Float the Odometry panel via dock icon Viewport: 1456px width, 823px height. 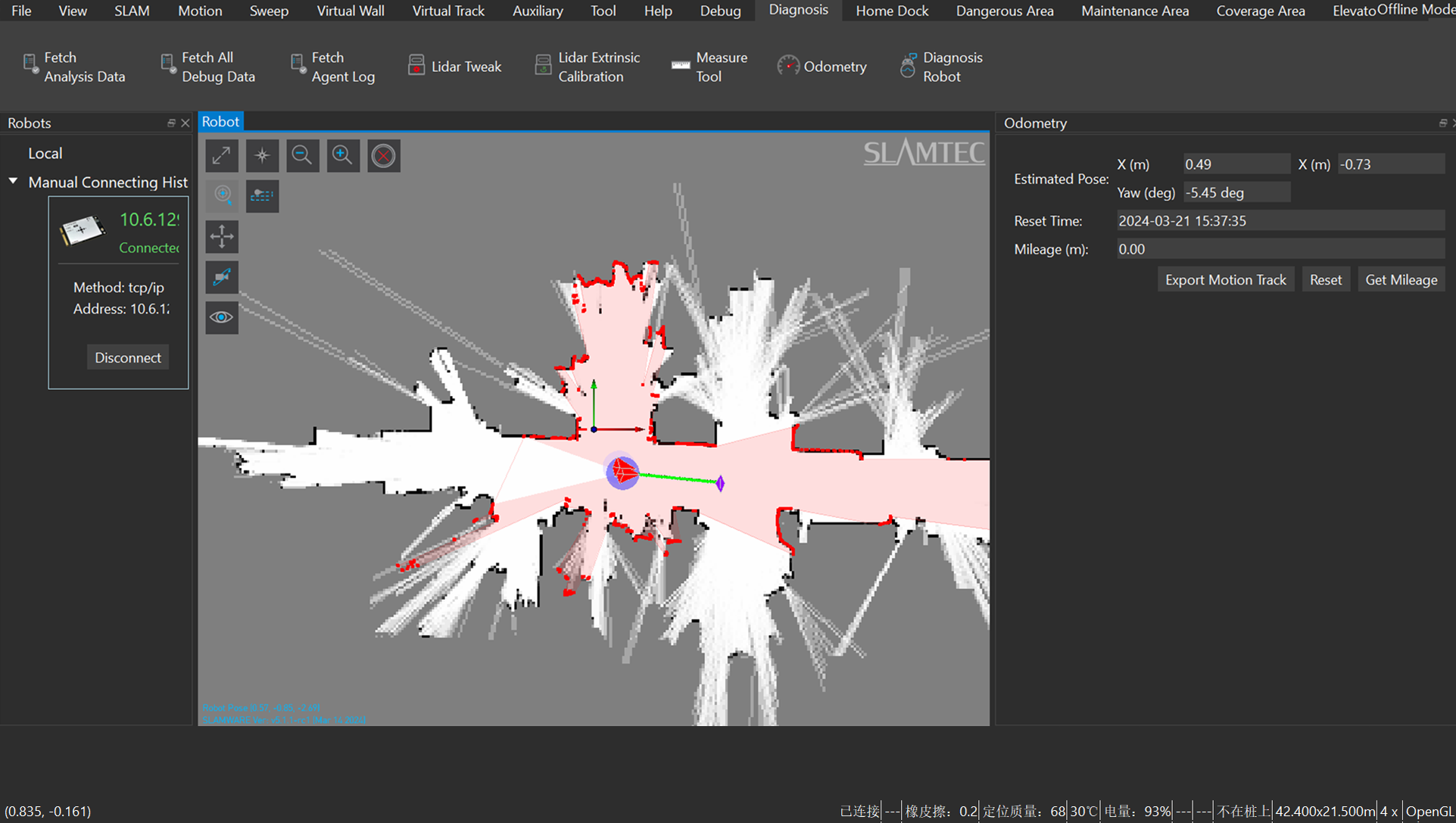1442,123
